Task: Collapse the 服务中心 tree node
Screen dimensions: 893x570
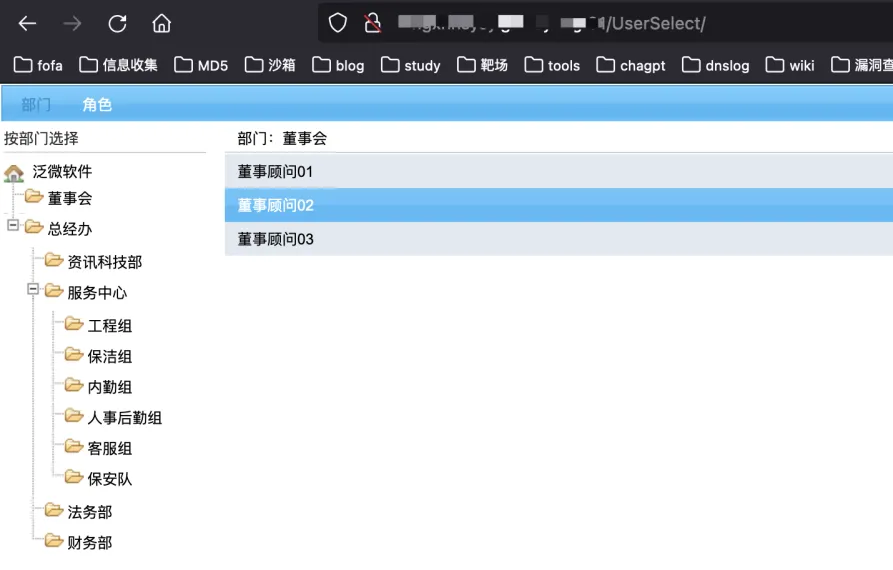Action: [x=33, y=289]
